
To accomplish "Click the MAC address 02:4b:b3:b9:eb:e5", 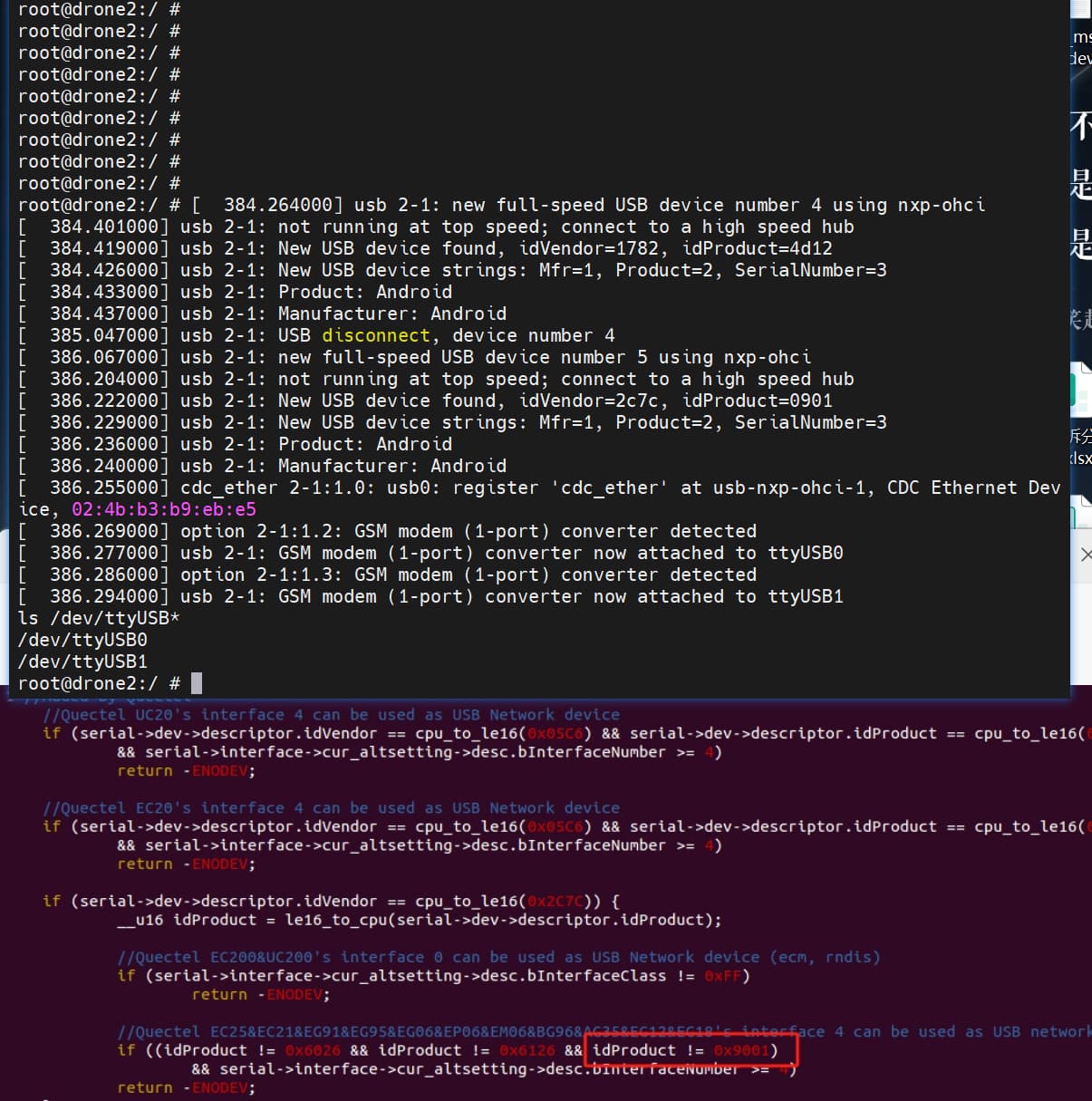I will pos(164,509).
